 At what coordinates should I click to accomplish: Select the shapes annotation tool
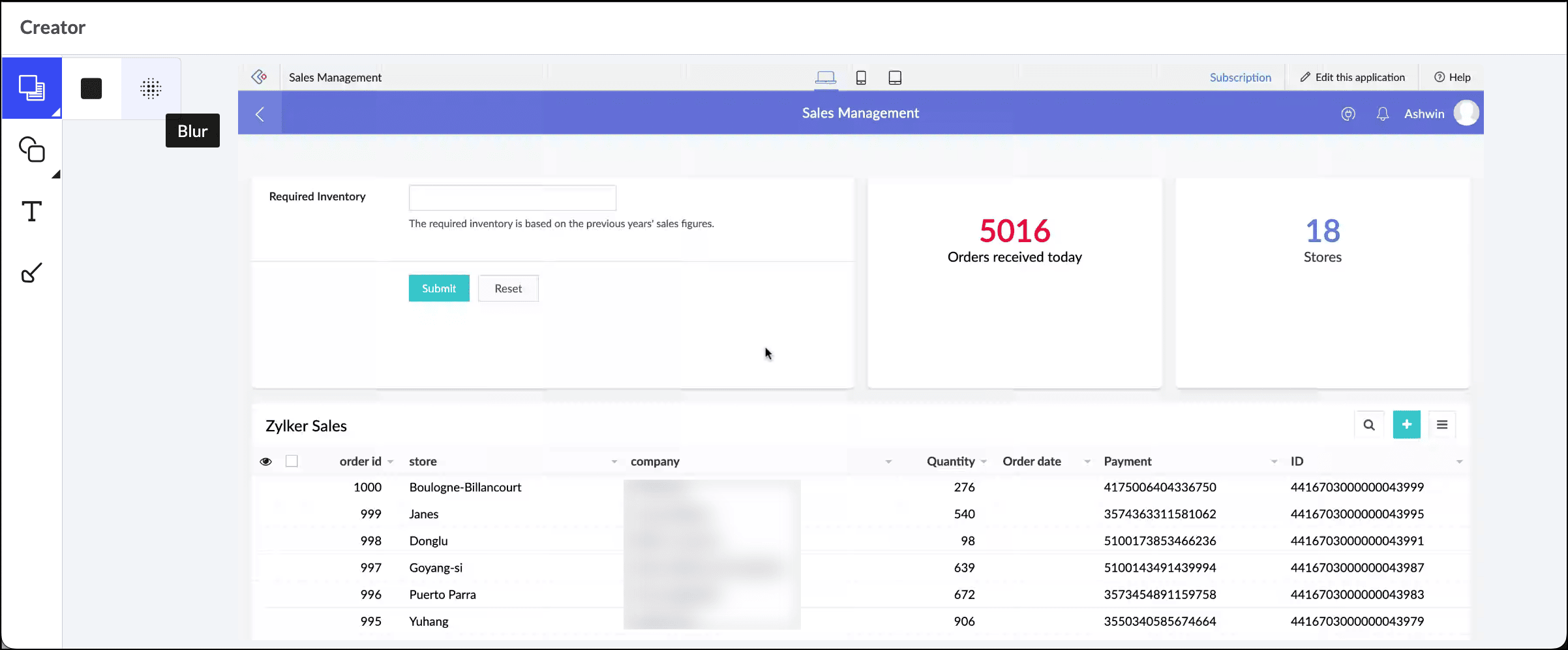(31, 150)
